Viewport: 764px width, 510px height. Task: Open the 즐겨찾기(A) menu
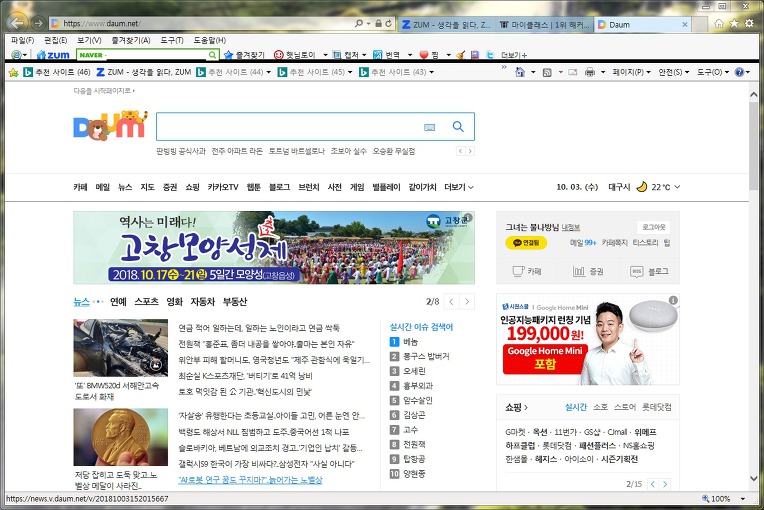pyautogui.click(x=131, y=40)
